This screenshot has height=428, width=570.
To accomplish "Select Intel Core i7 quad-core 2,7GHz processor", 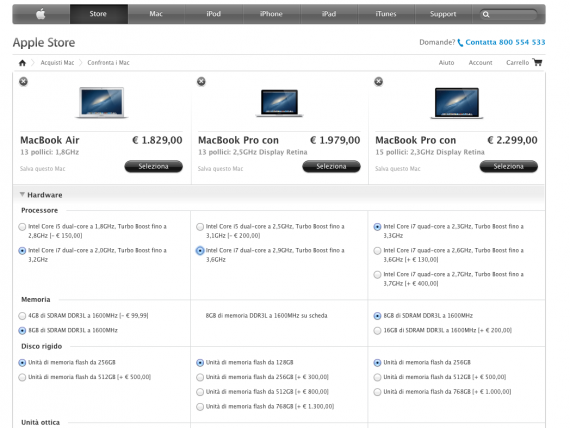I will click(377, 275).
